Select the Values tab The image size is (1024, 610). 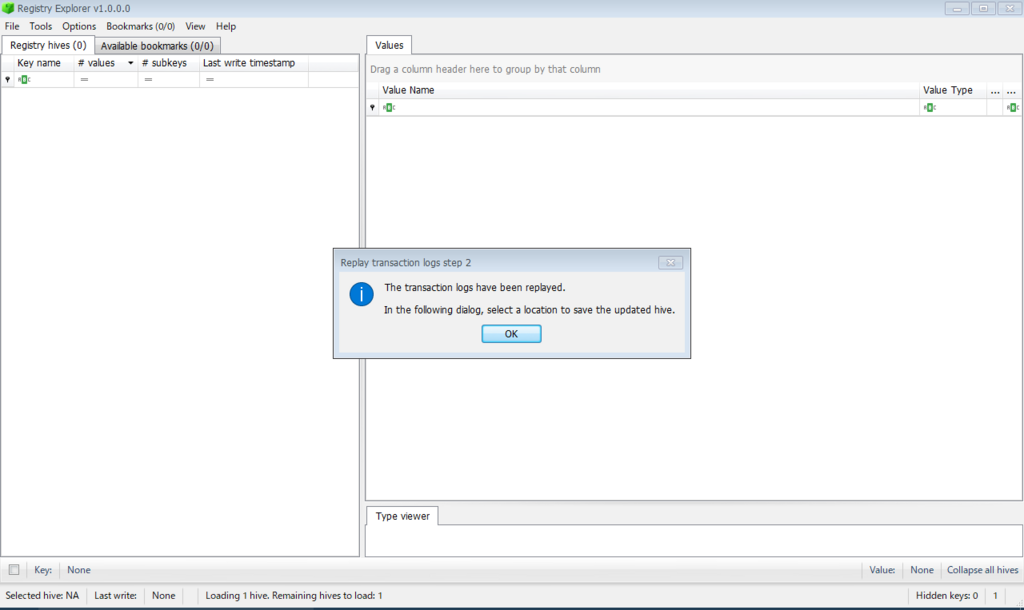pos(389,45)
